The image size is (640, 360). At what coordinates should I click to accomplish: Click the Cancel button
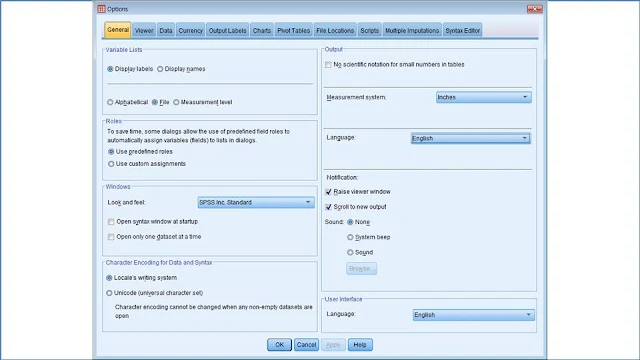(306, 345)
